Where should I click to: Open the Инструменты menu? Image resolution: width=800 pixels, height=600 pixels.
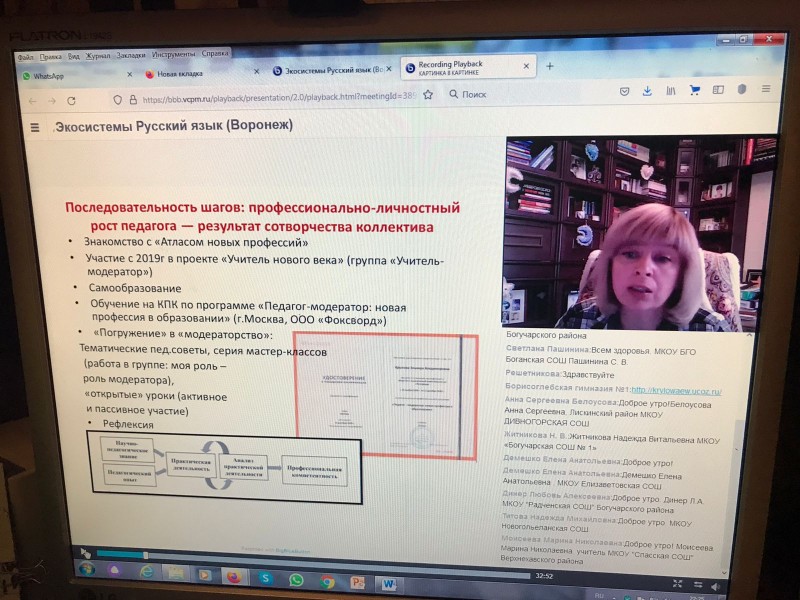point(174,54)
